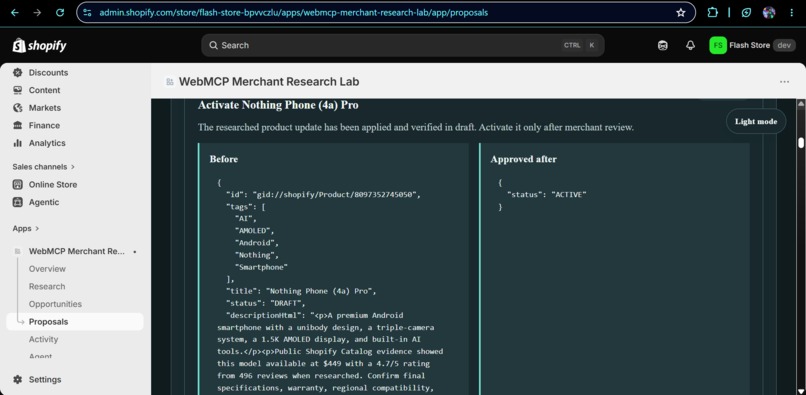This screenshot has width=806, height=395.
Task: Open the browser extensions puzzle icon
Action: 712,12
